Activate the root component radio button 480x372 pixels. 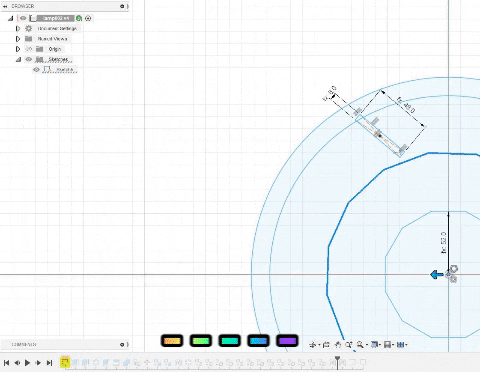pyautogui.click(x=88, y=18)
